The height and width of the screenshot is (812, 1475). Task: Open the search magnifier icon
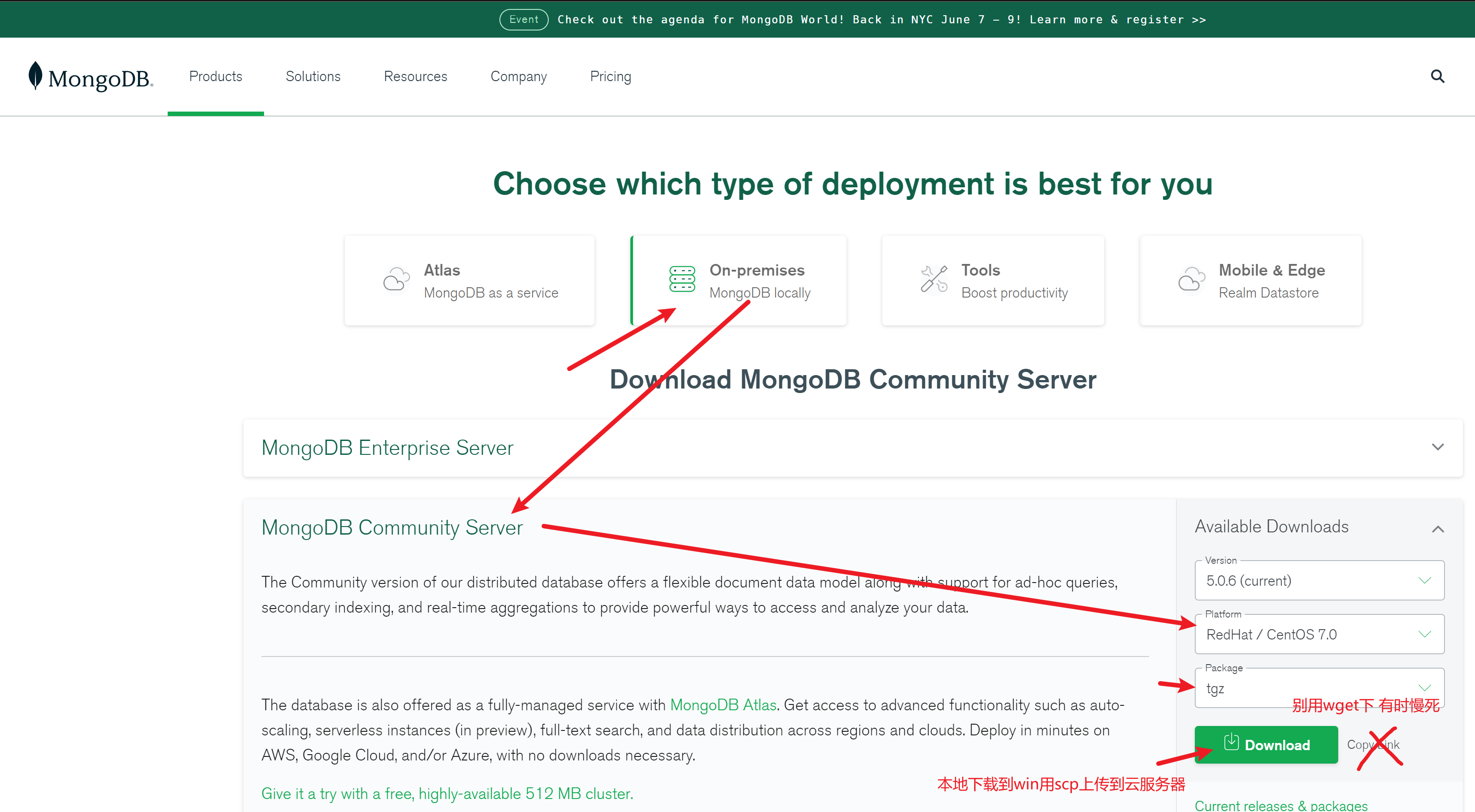point(1437,76)
